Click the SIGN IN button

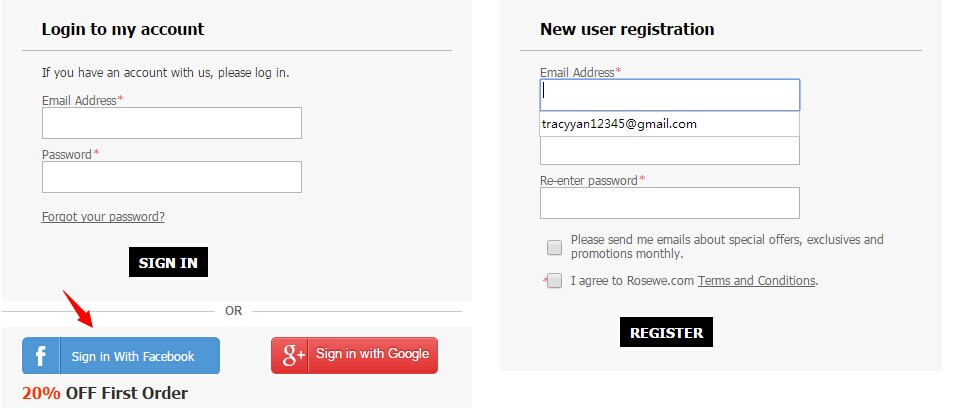pyautogui.click(x=168, y=263)
